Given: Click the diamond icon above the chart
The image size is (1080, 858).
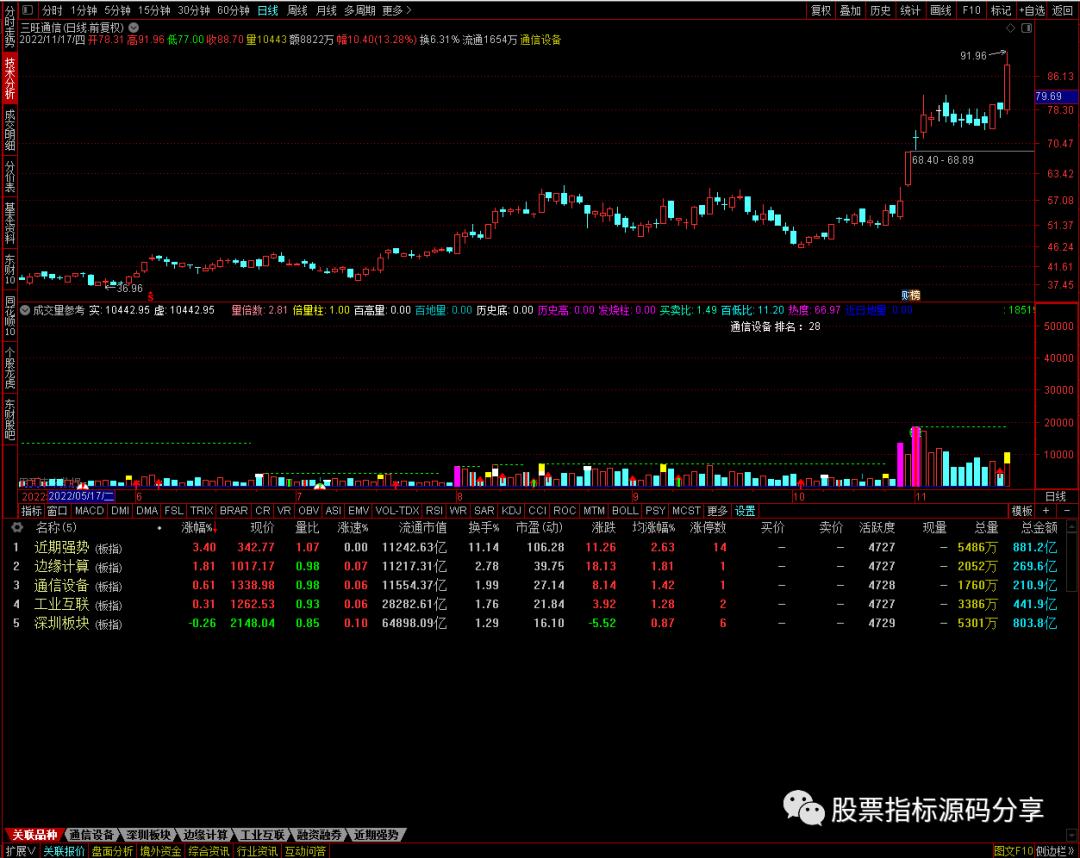Looking at the screenshot, I should (x=1010, y=28).
